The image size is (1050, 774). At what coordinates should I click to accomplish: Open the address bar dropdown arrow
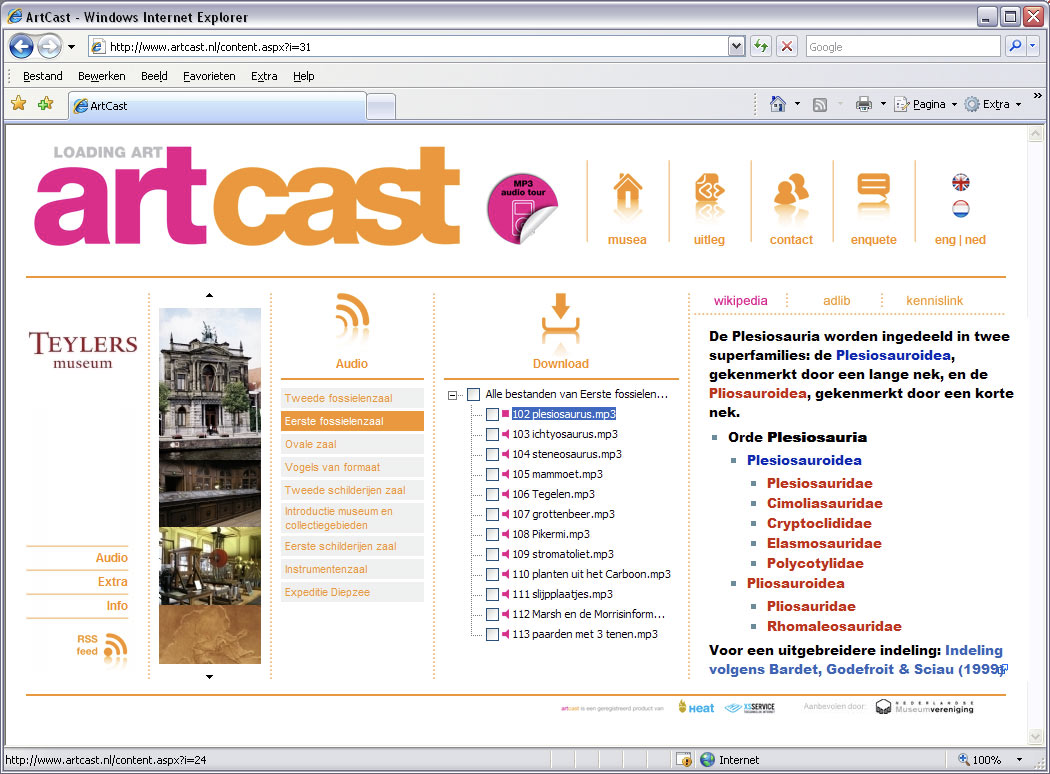[x=737, y=46]
